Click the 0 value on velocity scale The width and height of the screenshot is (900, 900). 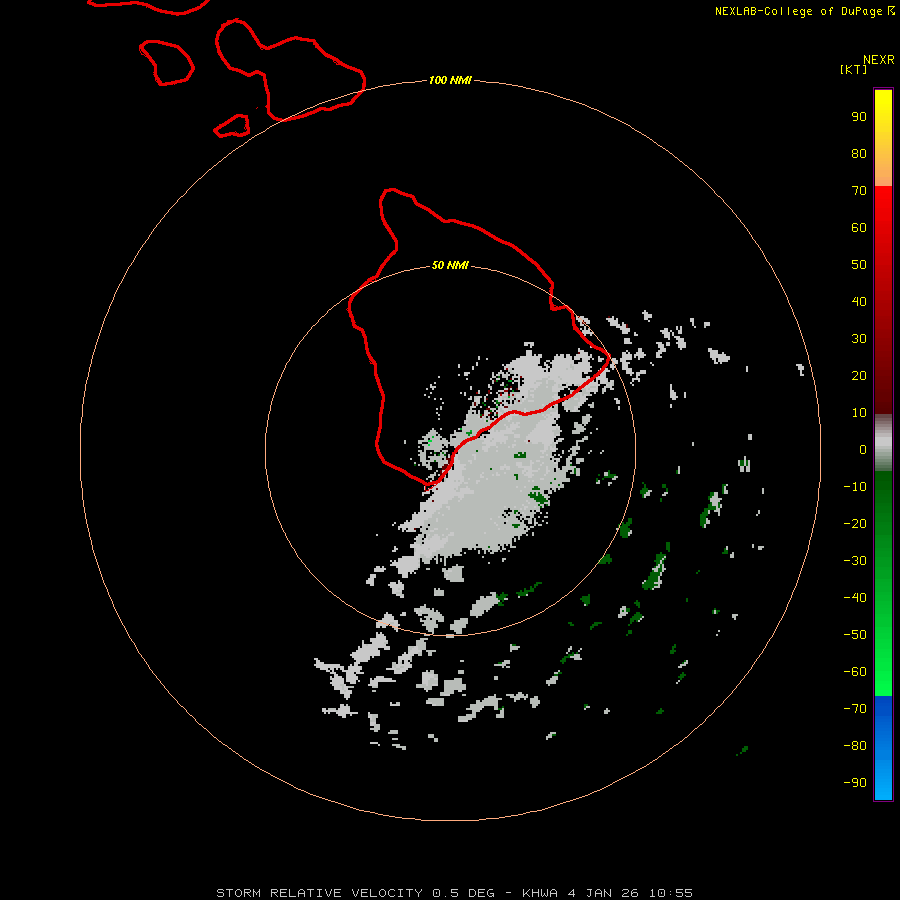[x=863, y=449]
